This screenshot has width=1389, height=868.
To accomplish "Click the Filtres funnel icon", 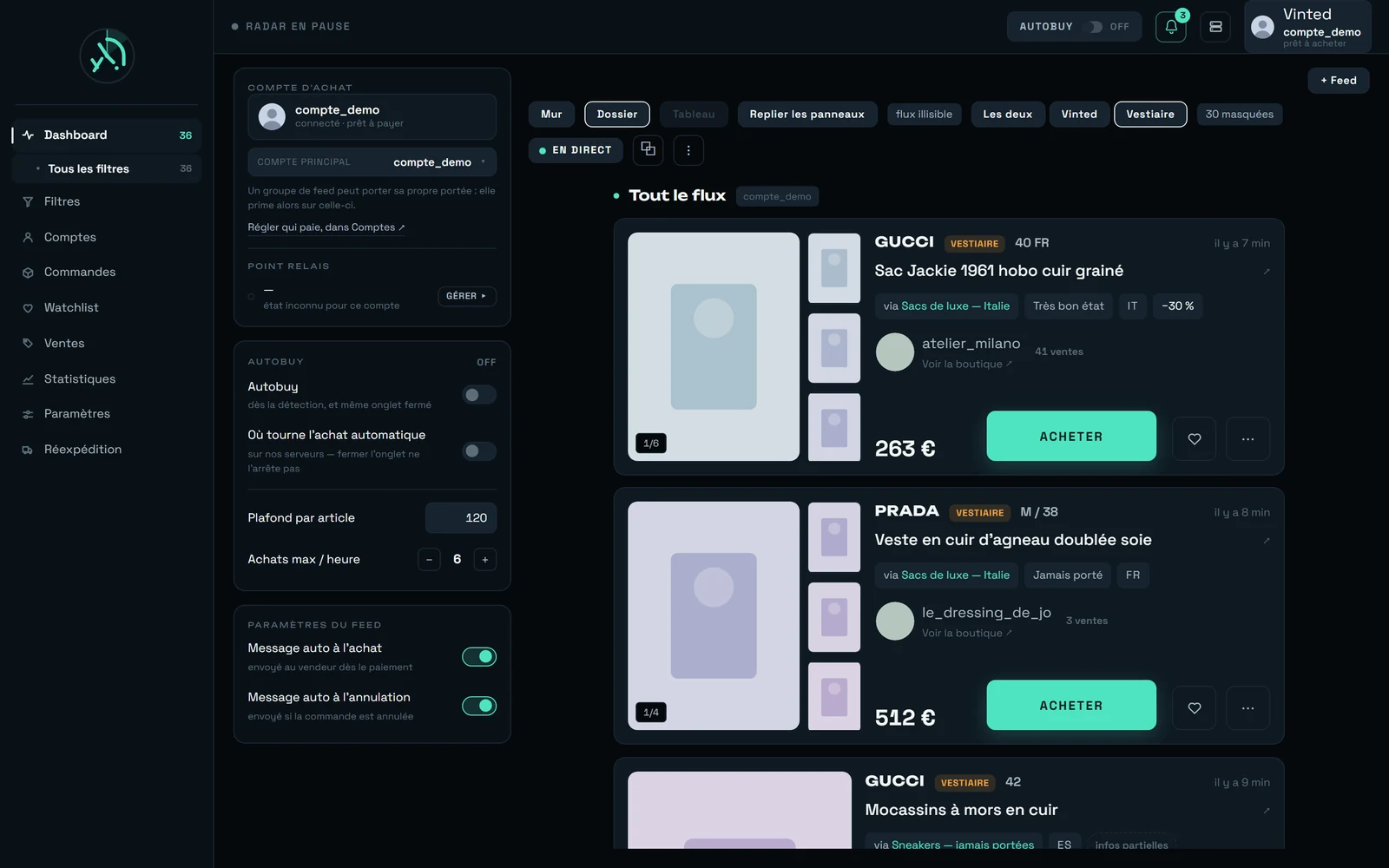I will (x=28, y=201).
